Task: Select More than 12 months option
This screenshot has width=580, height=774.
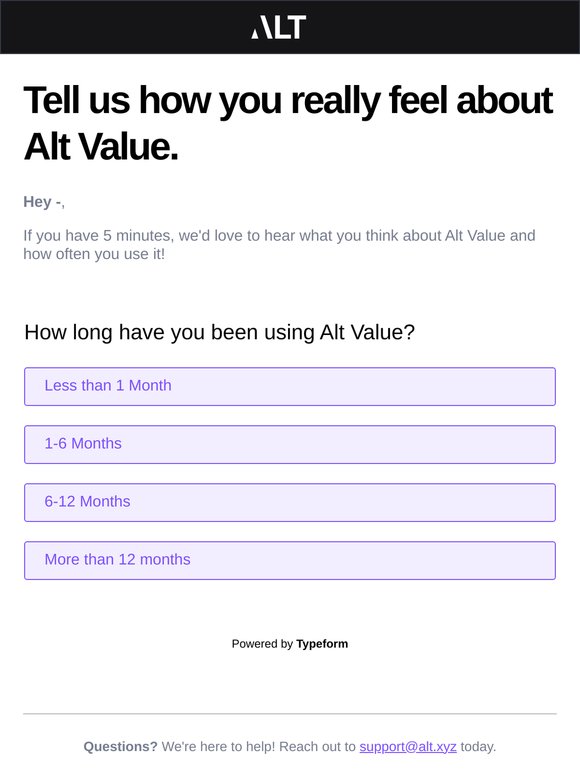Action: click(290, 560)
